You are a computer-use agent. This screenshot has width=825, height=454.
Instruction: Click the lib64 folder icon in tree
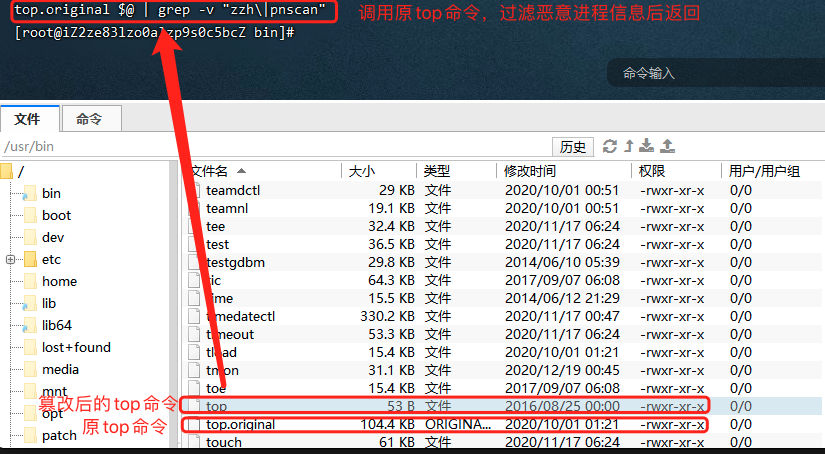[x=29, y=326]
